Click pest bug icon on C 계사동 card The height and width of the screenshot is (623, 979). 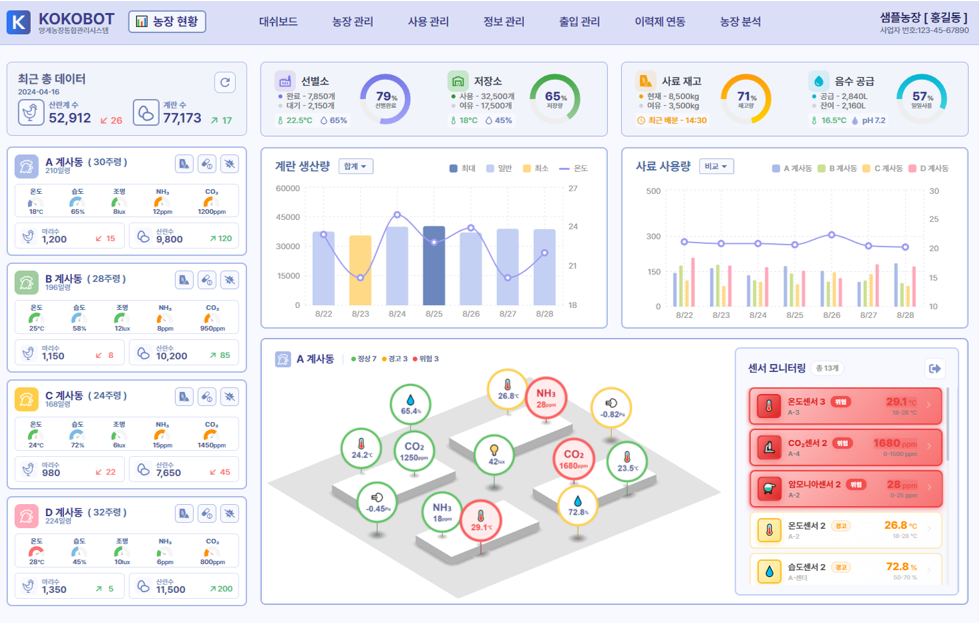point(230,397)
